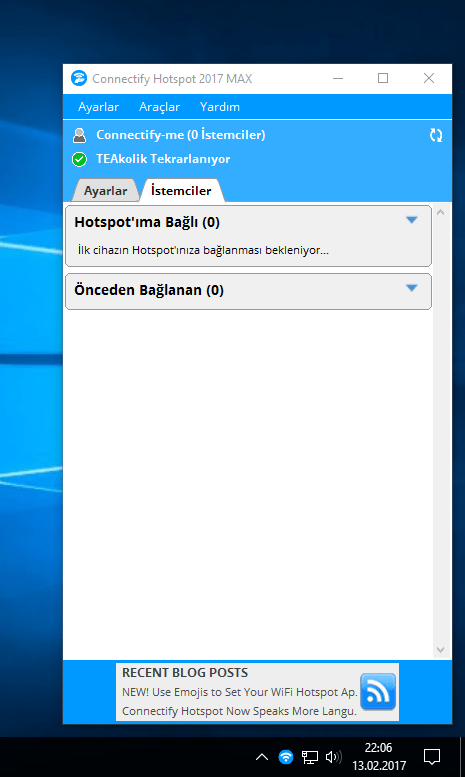Select the İstemciler tab
This screenshot has height=777, width=465.
[x=181, y=191]
